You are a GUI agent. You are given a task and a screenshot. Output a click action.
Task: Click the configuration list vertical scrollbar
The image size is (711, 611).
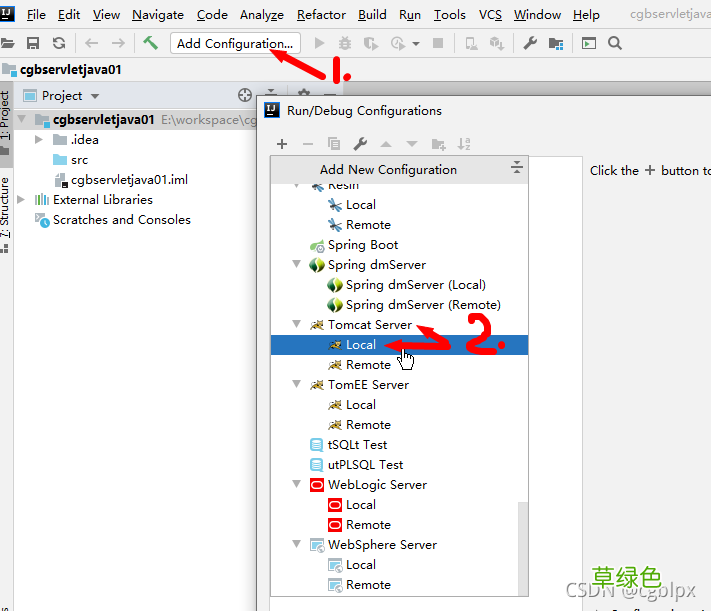coord(523,548)
